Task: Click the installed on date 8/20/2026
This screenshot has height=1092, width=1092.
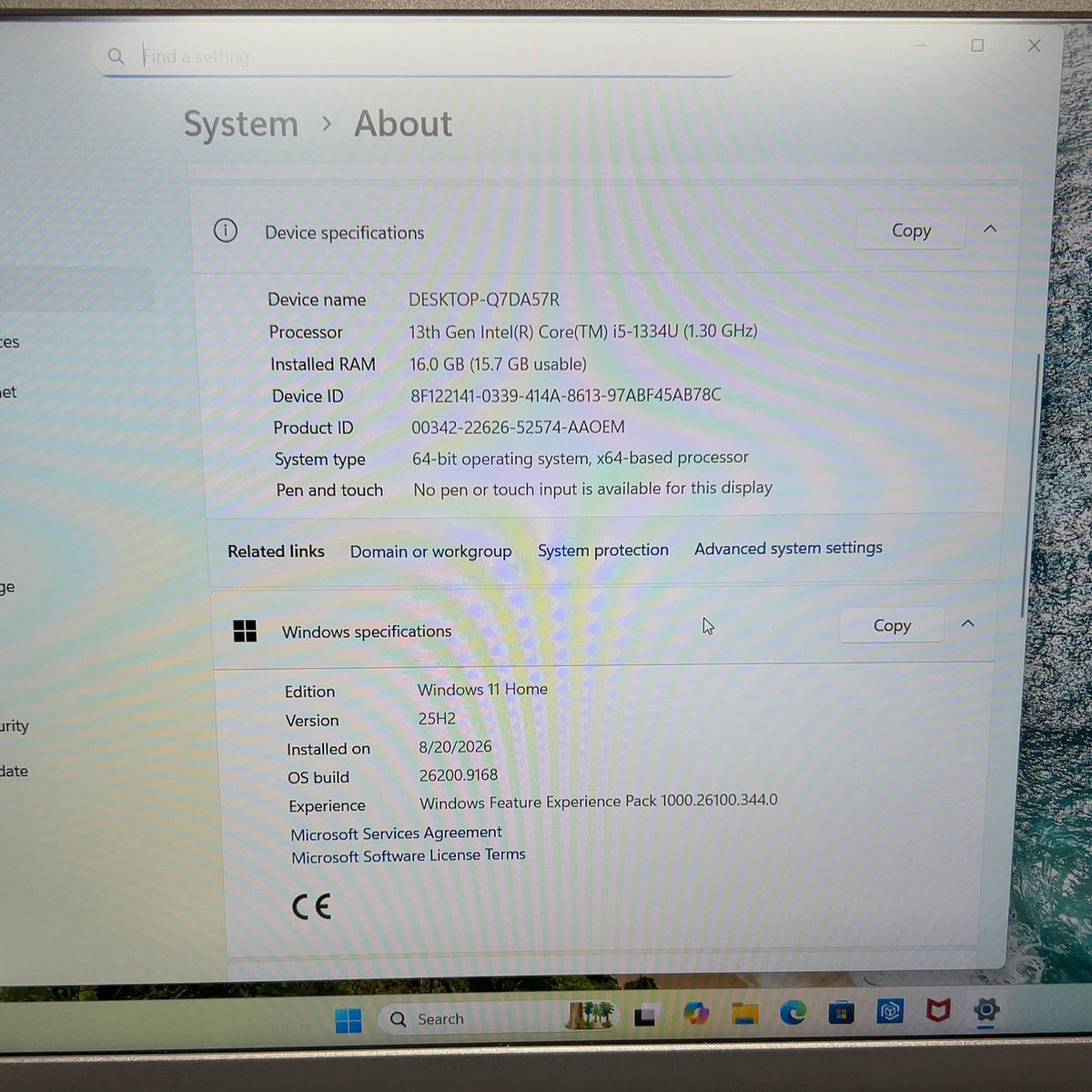Action: click(455, 747)
